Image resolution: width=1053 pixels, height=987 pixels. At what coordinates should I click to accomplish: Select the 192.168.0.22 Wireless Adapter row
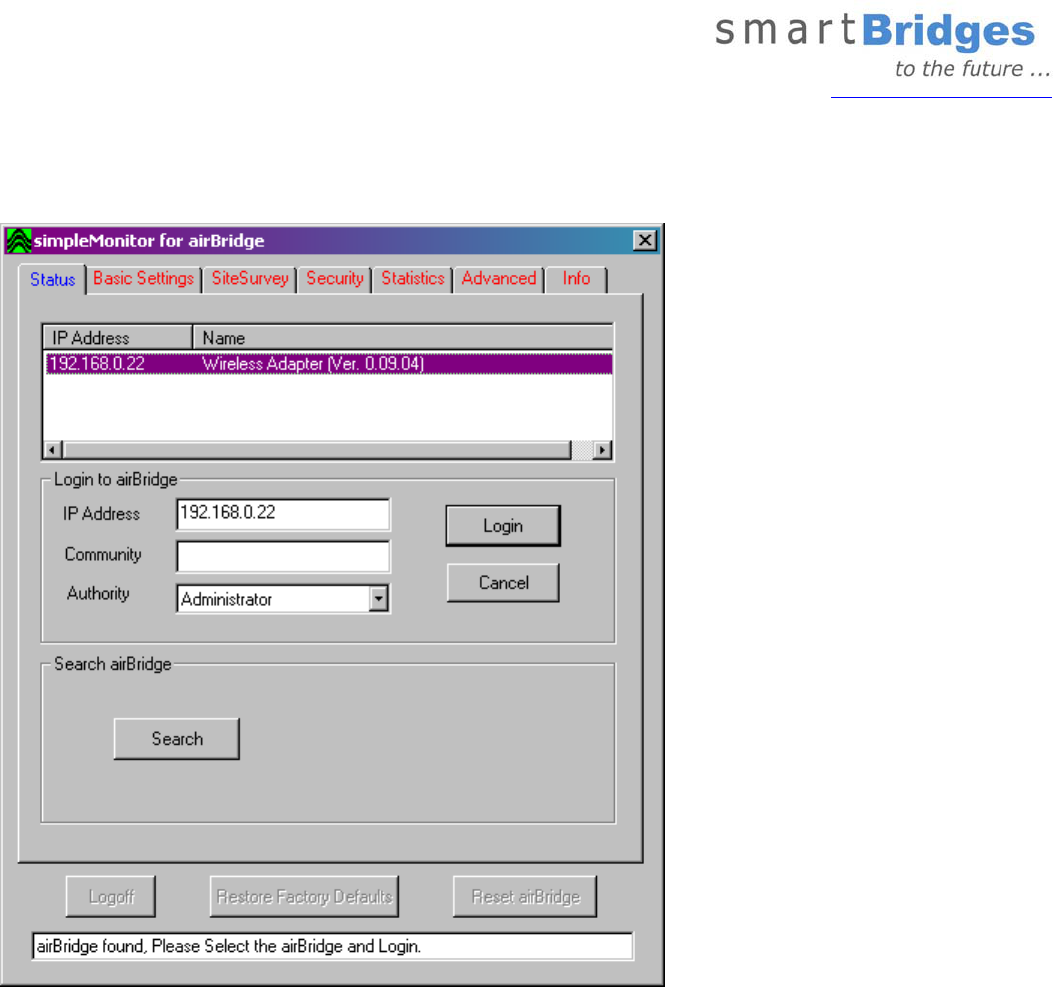point(328,364)
